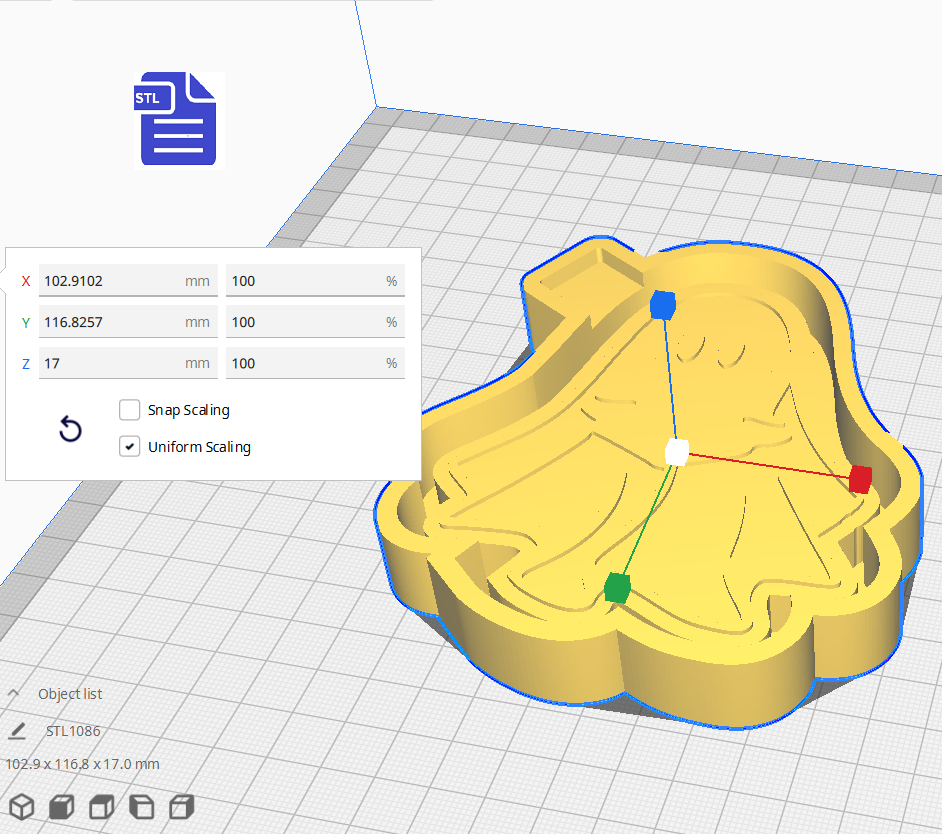Enable Snap Scaling

(129, 409)
